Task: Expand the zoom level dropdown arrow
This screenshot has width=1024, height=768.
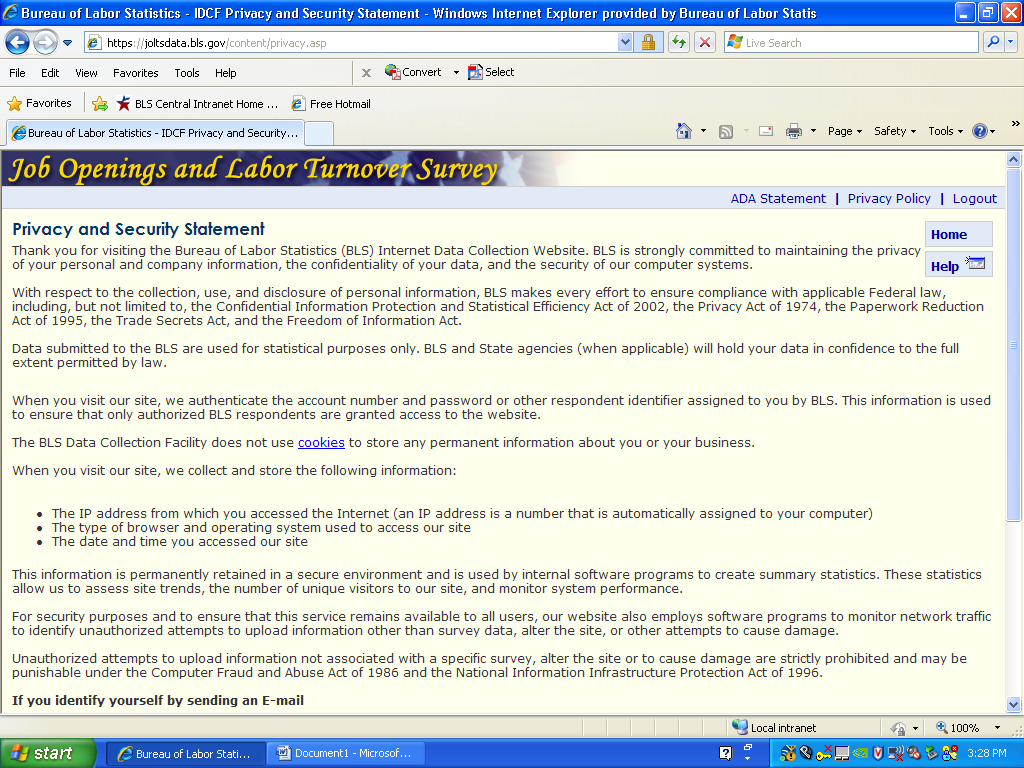Action: click(x=997, y=728)
